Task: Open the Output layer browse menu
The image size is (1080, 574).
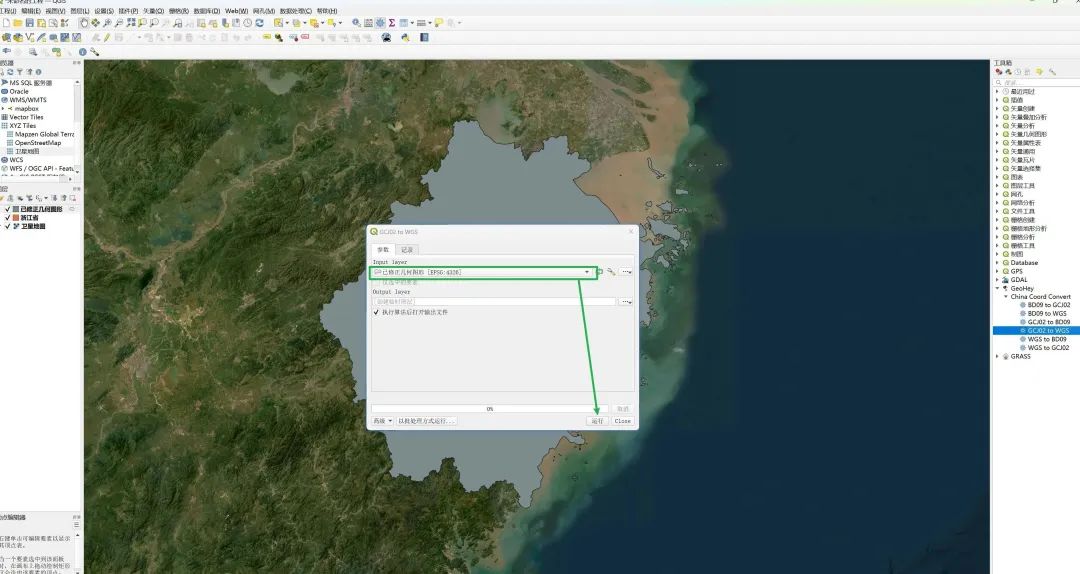Action: [625, 301]
